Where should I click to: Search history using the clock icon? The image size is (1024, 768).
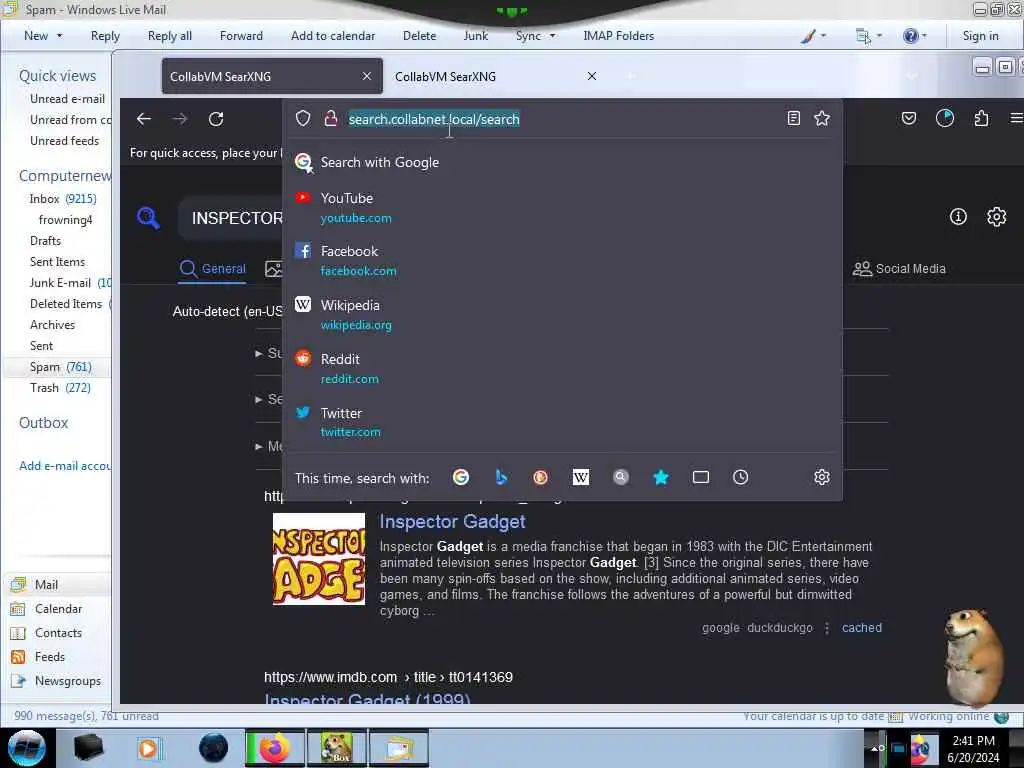click(740, 477)
